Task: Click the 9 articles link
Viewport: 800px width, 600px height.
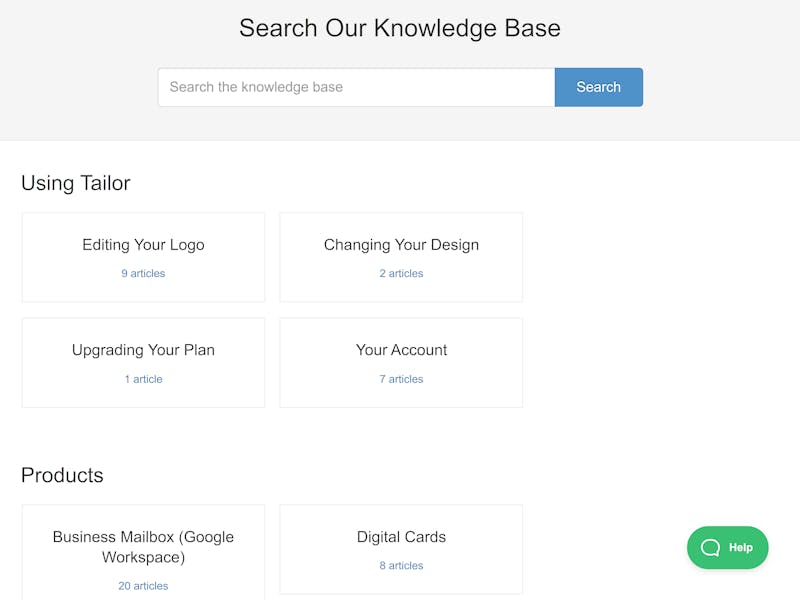Action: (143, 273)
